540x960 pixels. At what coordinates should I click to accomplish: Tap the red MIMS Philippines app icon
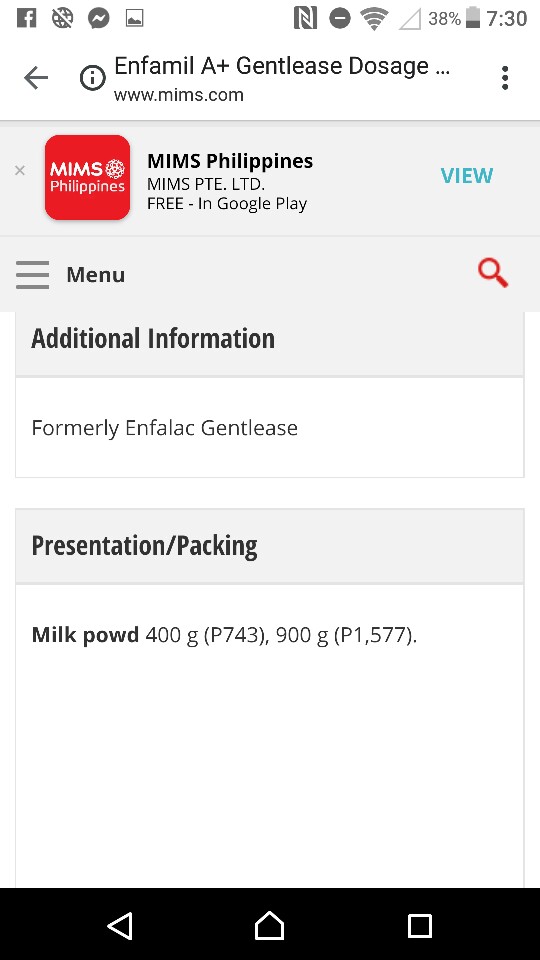[88, 178]
